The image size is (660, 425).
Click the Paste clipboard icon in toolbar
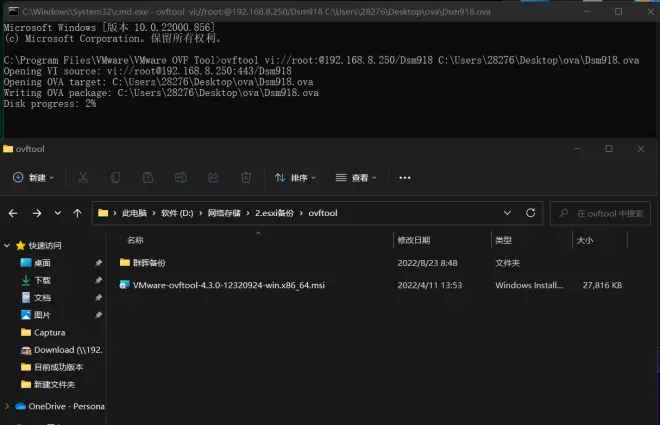148,178
